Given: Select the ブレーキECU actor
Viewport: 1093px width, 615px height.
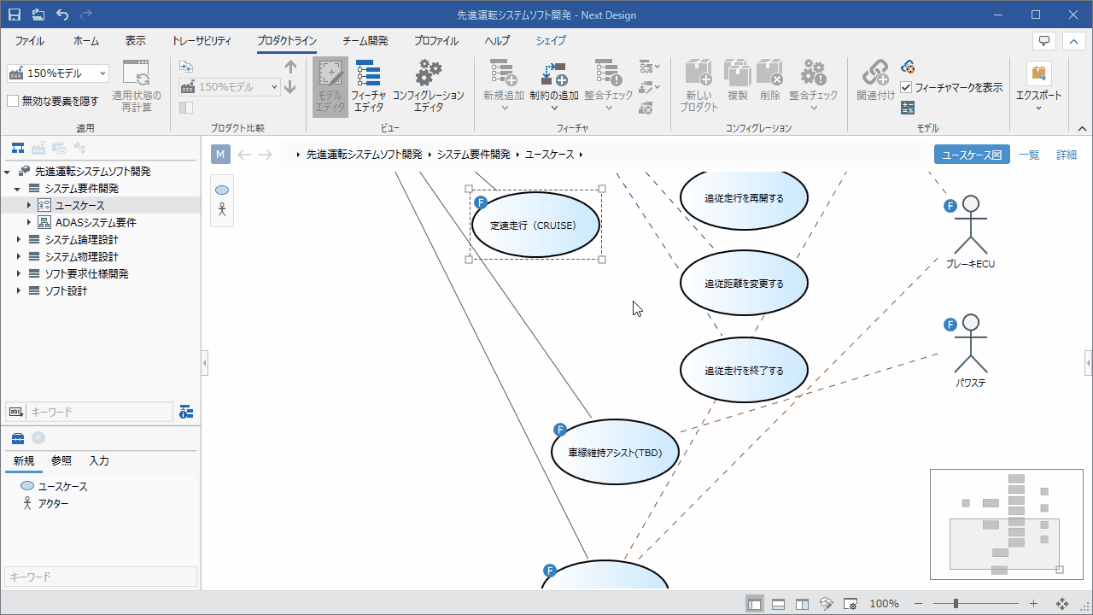Looking at the screenshot, I should pos(970,232).
